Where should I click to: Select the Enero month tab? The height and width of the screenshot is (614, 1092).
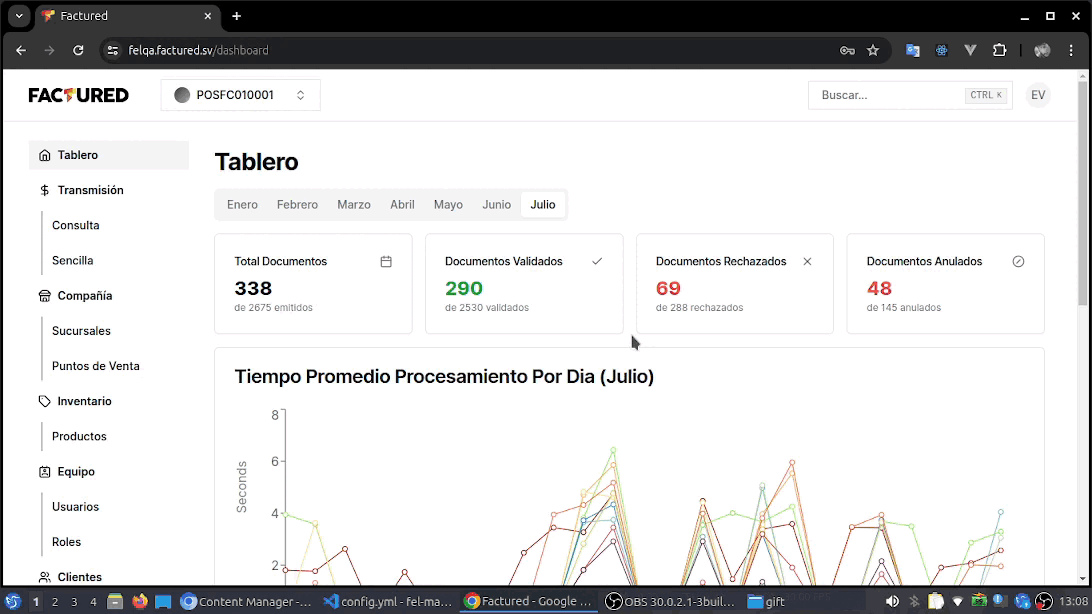coord(242,204)
